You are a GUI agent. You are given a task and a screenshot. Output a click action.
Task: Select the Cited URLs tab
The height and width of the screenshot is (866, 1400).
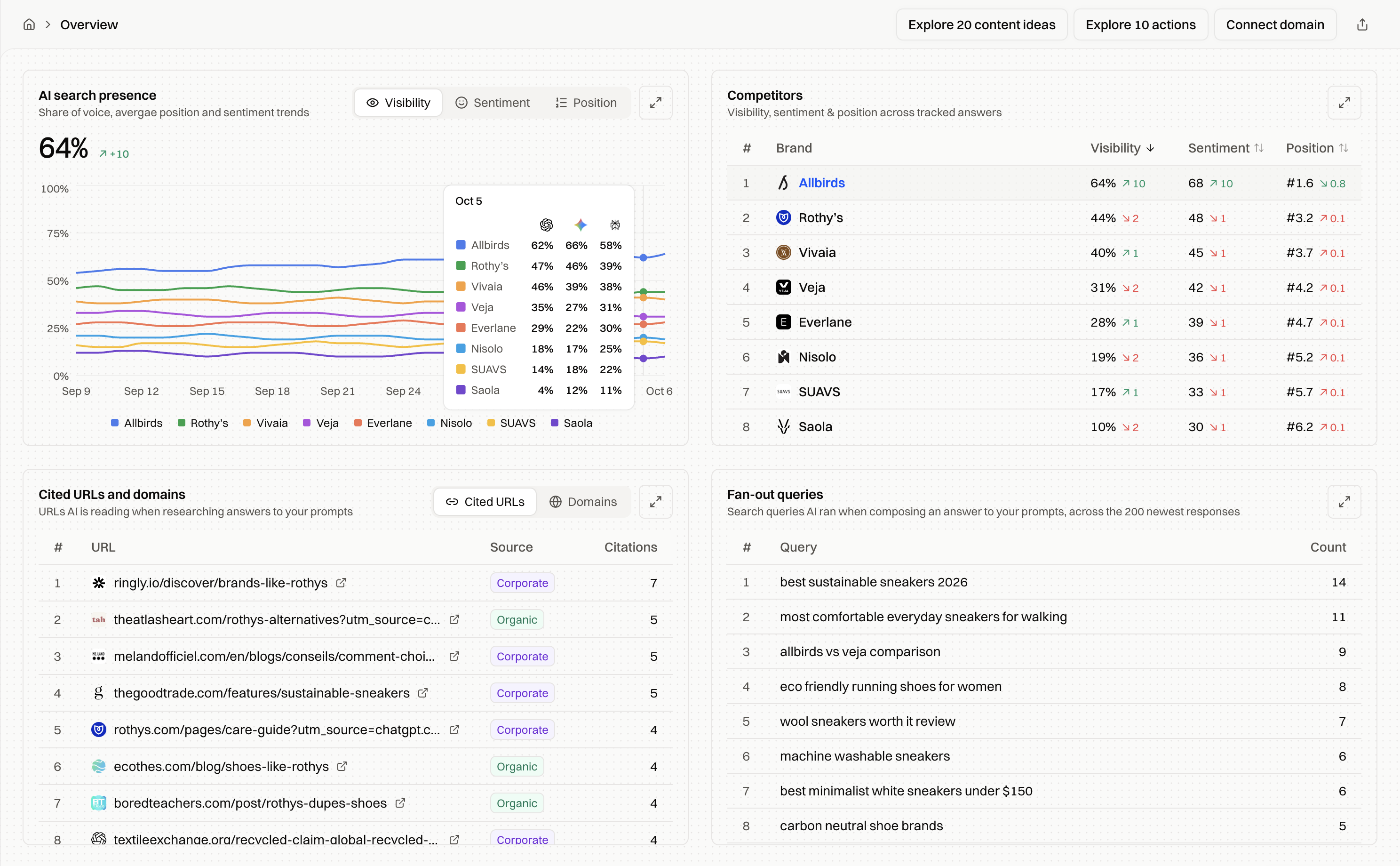(485, 502)
